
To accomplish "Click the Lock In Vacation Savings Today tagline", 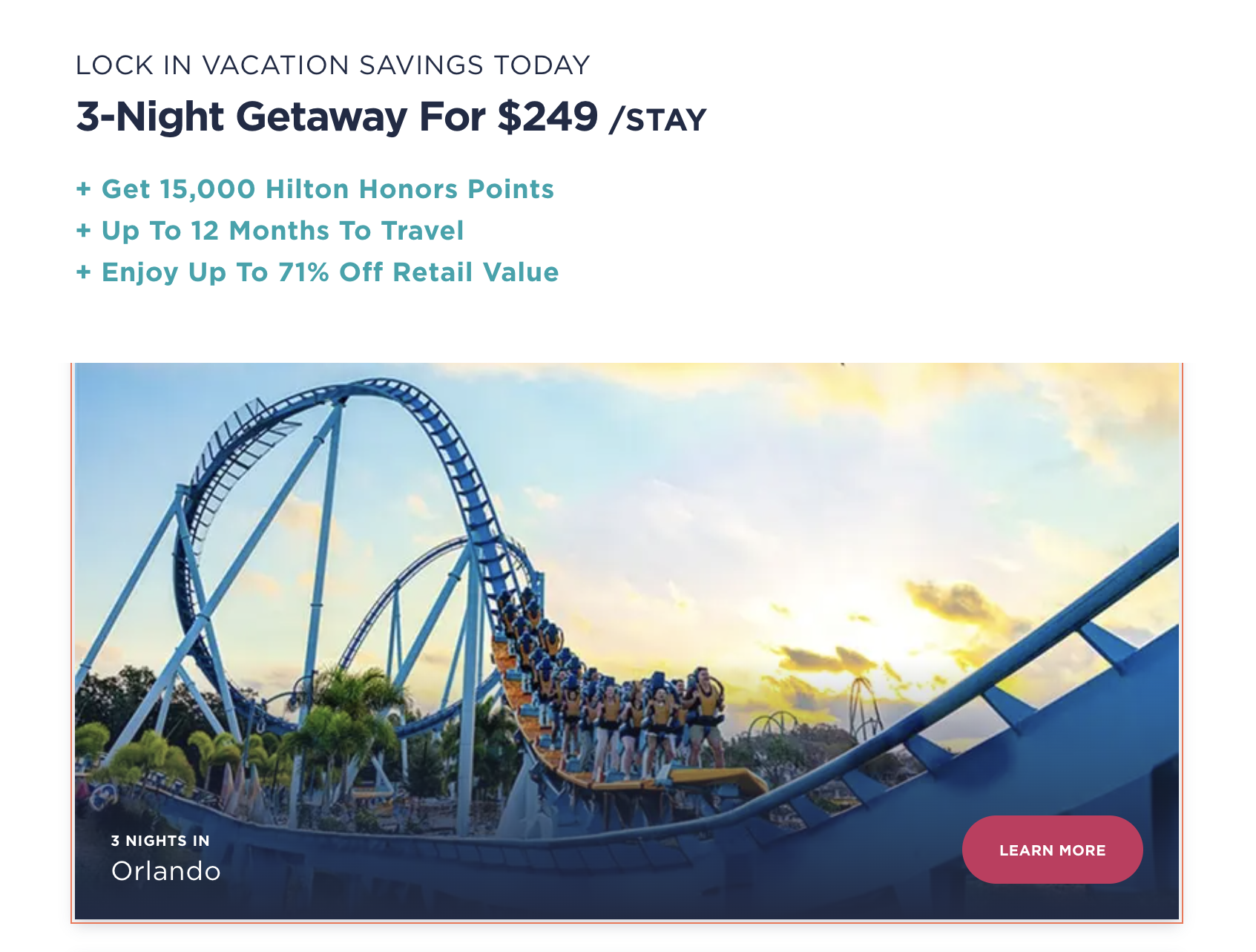I will (x=332, y=65).
